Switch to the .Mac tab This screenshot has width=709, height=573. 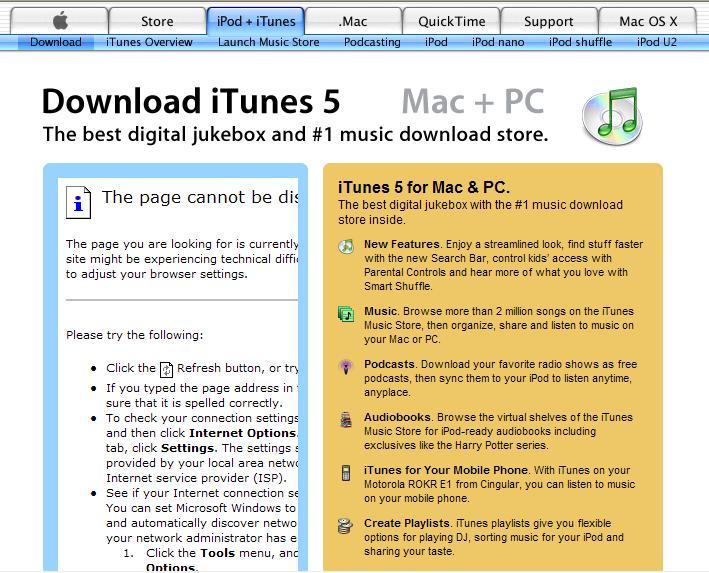coord(353,21)
